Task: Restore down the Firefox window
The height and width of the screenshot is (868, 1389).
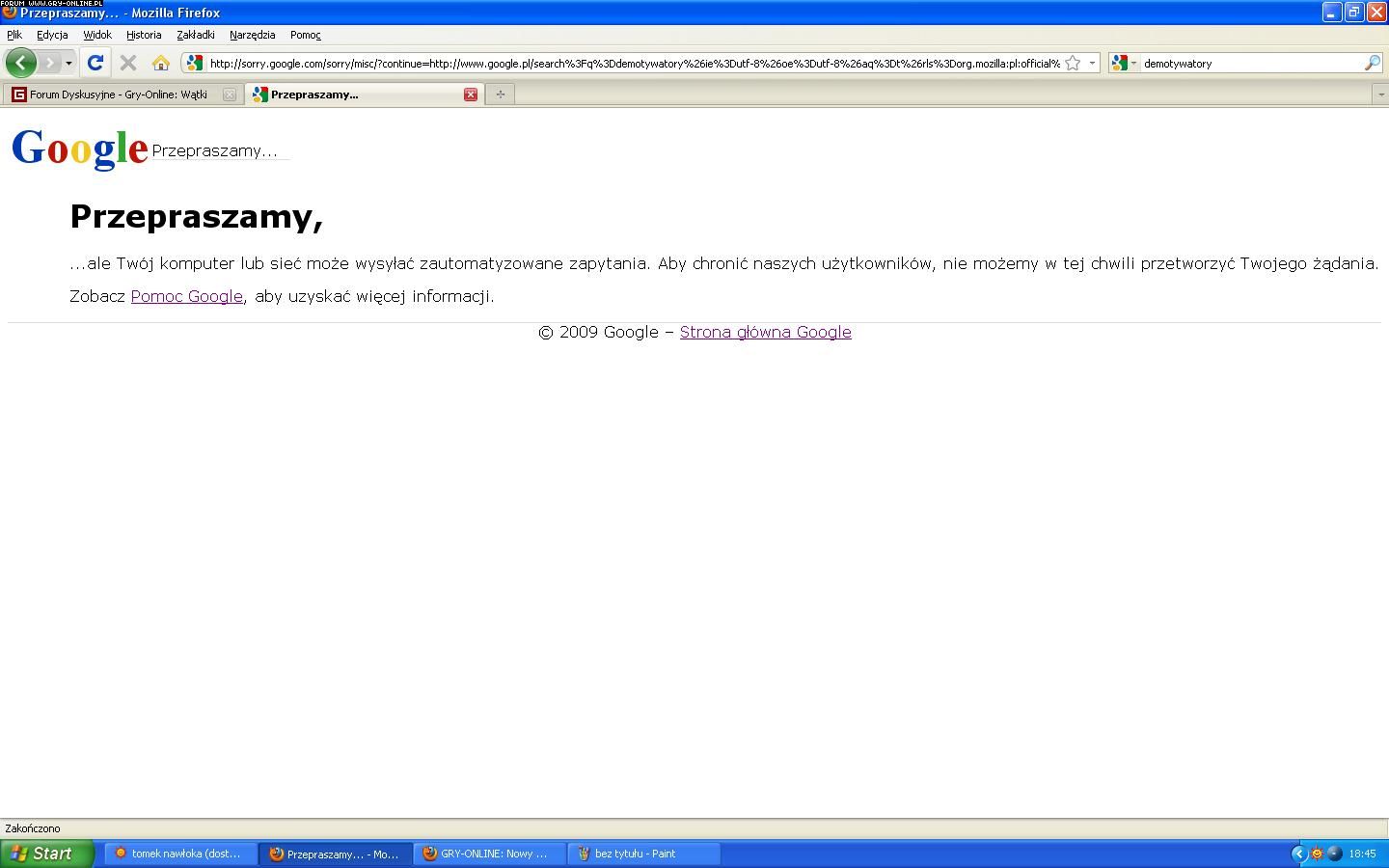Action: coord(1354,13)
